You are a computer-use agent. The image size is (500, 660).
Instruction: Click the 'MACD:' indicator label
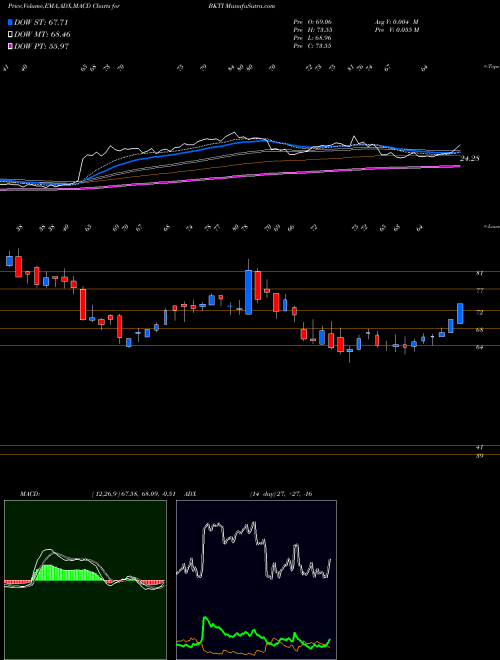29,494
